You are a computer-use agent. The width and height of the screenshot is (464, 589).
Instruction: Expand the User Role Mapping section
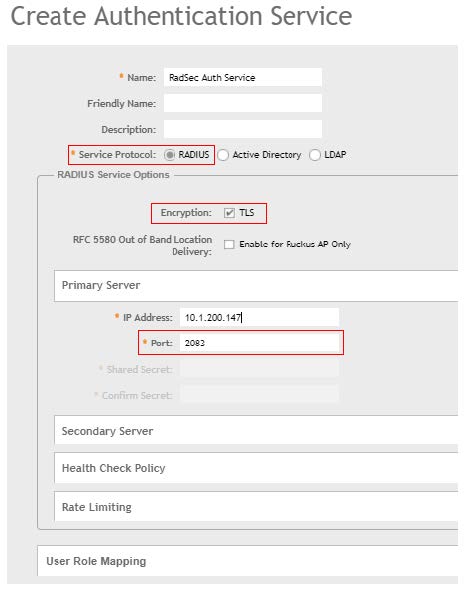248,561
